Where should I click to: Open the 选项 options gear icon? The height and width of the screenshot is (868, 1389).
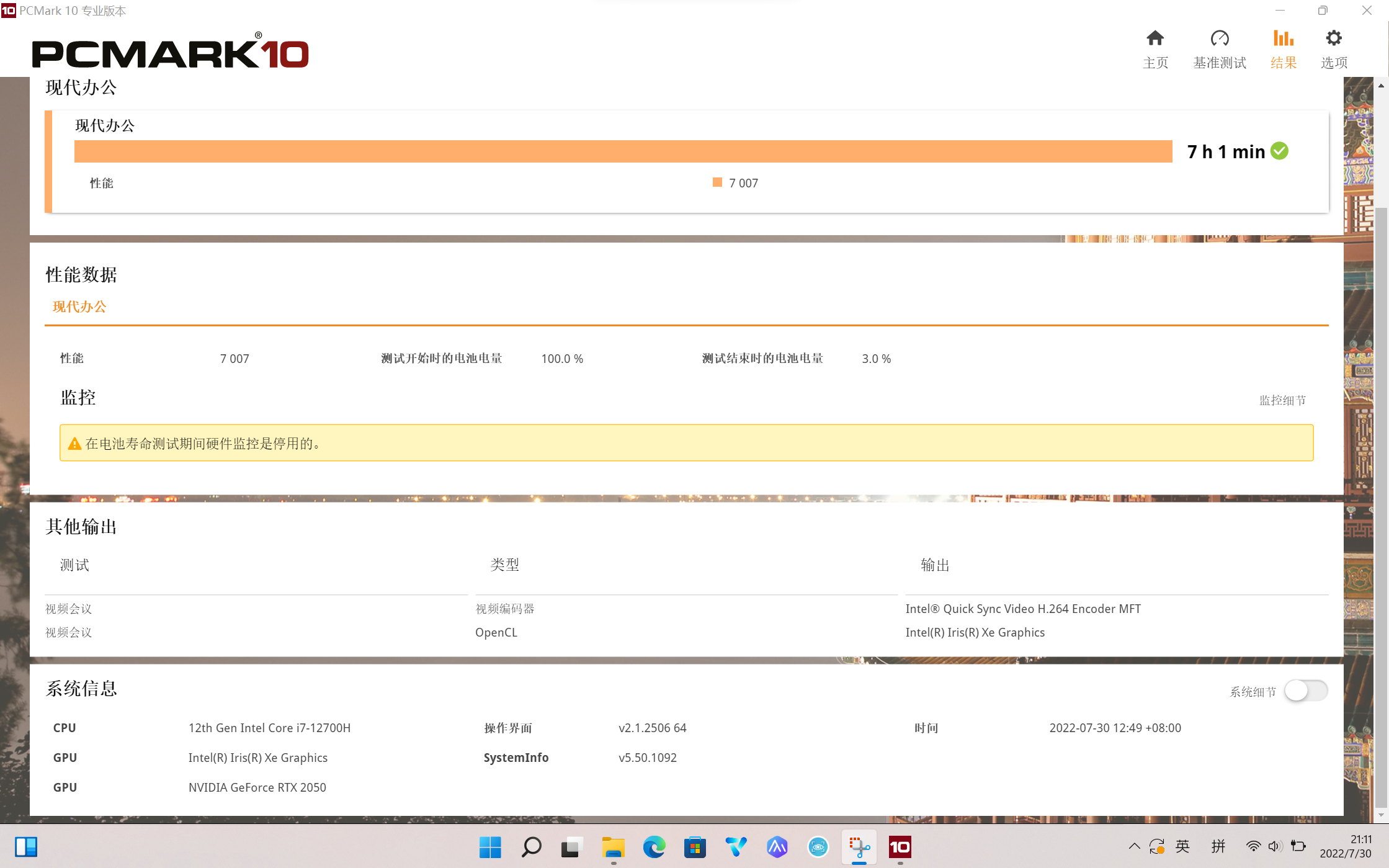pos(1333,38)
